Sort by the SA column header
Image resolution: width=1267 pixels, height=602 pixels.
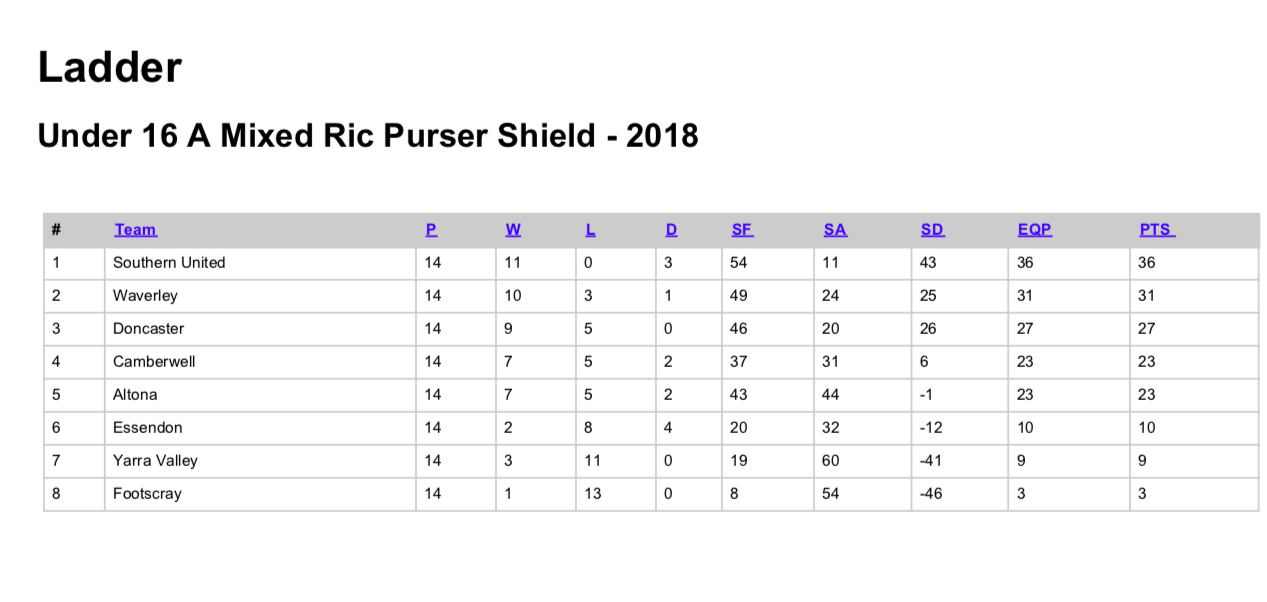835,230
